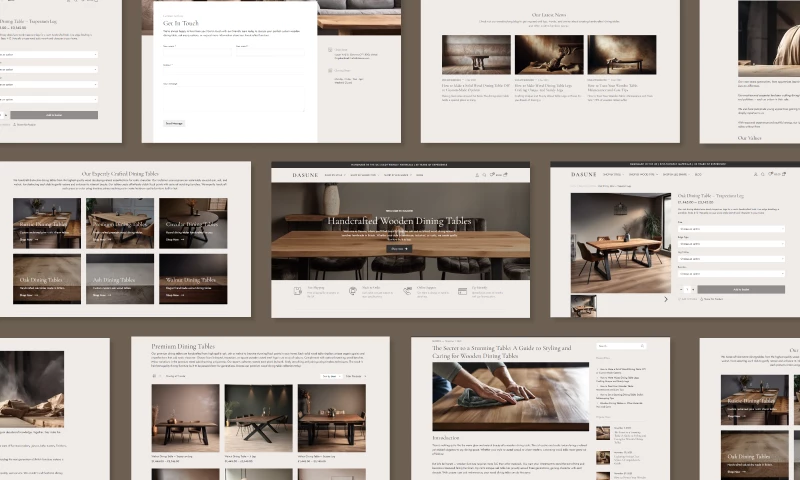The image size is (800, 480).
Task: Expand third nav dropdown in homepage header
Action: [x=397, y=175]
